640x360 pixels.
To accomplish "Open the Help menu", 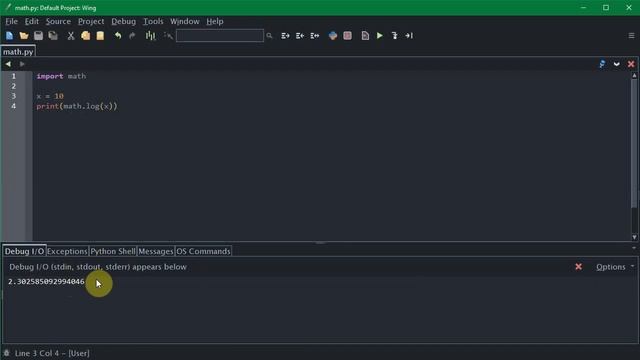I will (215, 21).
